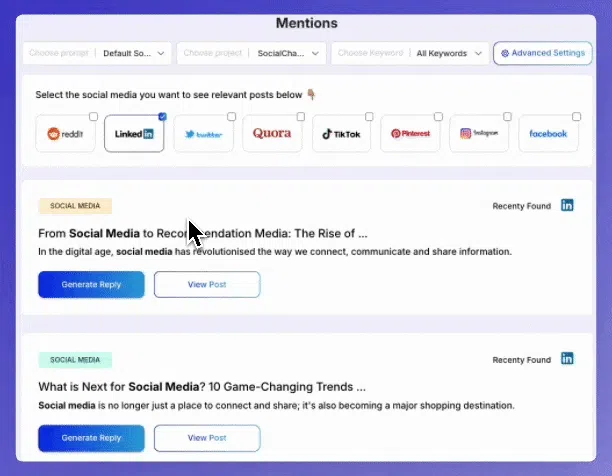Viewport: 612px width, 476px height.
Task: Check the TikTok checkbox
Action: point(369,117)
